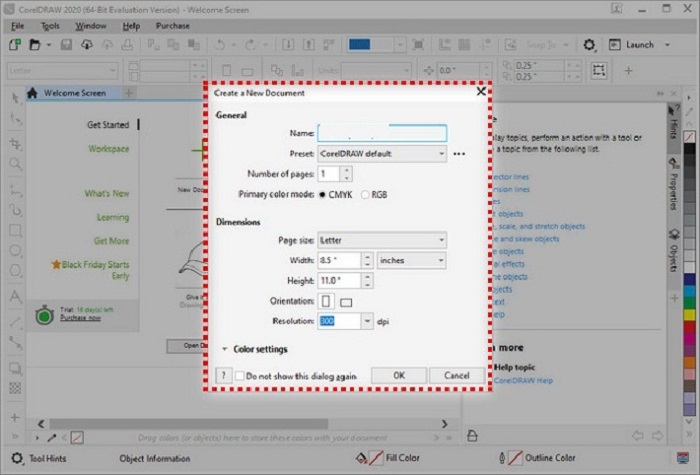This screenshot has height=475, width=700.
Task: Click the dialog help question mark
Action: [x=224, y=376]
